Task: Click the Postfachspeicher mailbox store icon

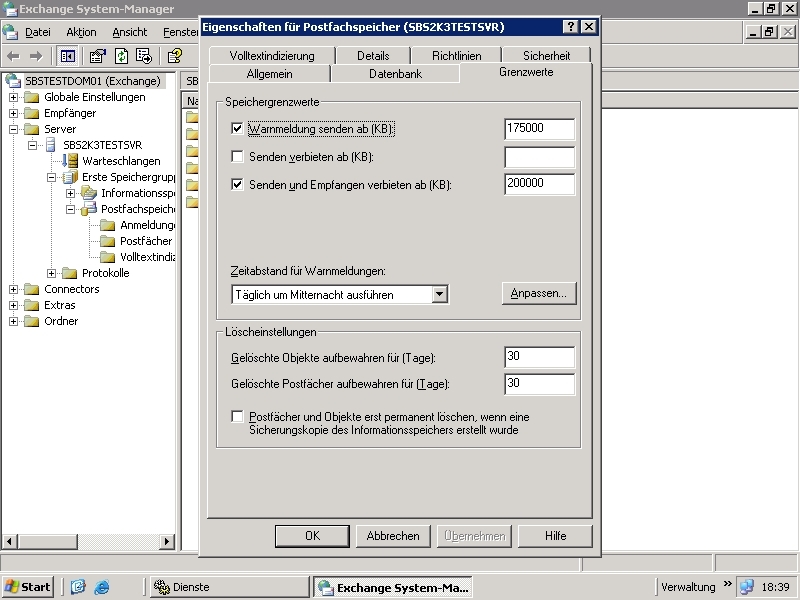Action: (89, 209)
